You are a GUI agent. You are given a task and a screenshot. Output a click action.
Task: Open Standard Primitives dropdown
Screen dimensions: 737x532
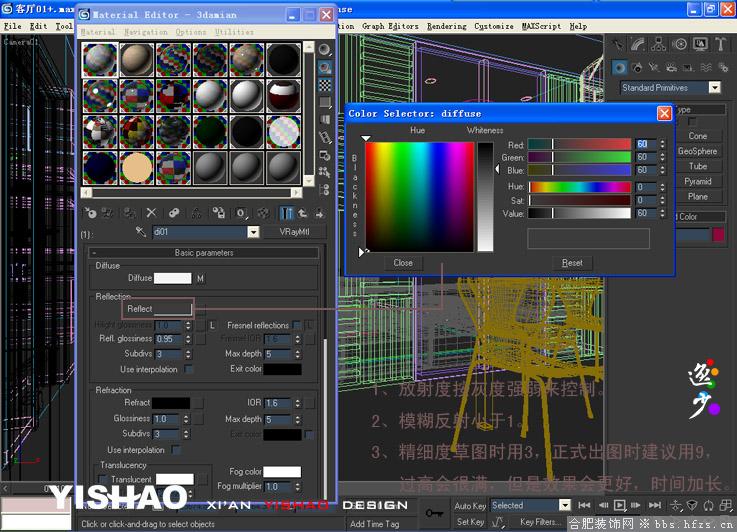(714, 87)
